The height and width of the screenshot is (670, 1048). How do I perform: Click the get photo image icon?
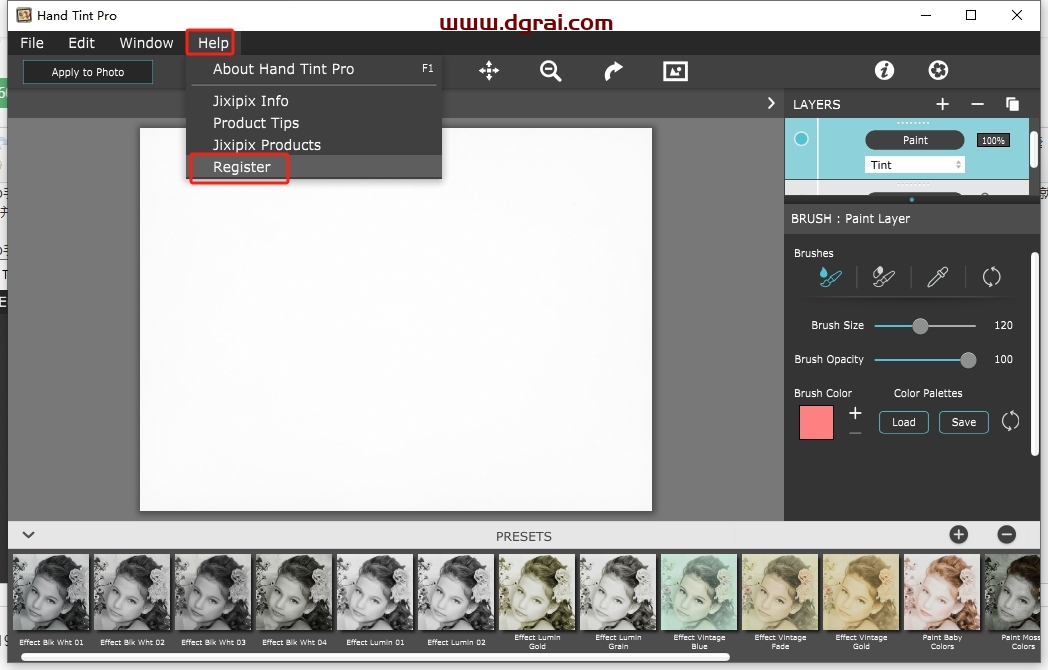point(675,71)
